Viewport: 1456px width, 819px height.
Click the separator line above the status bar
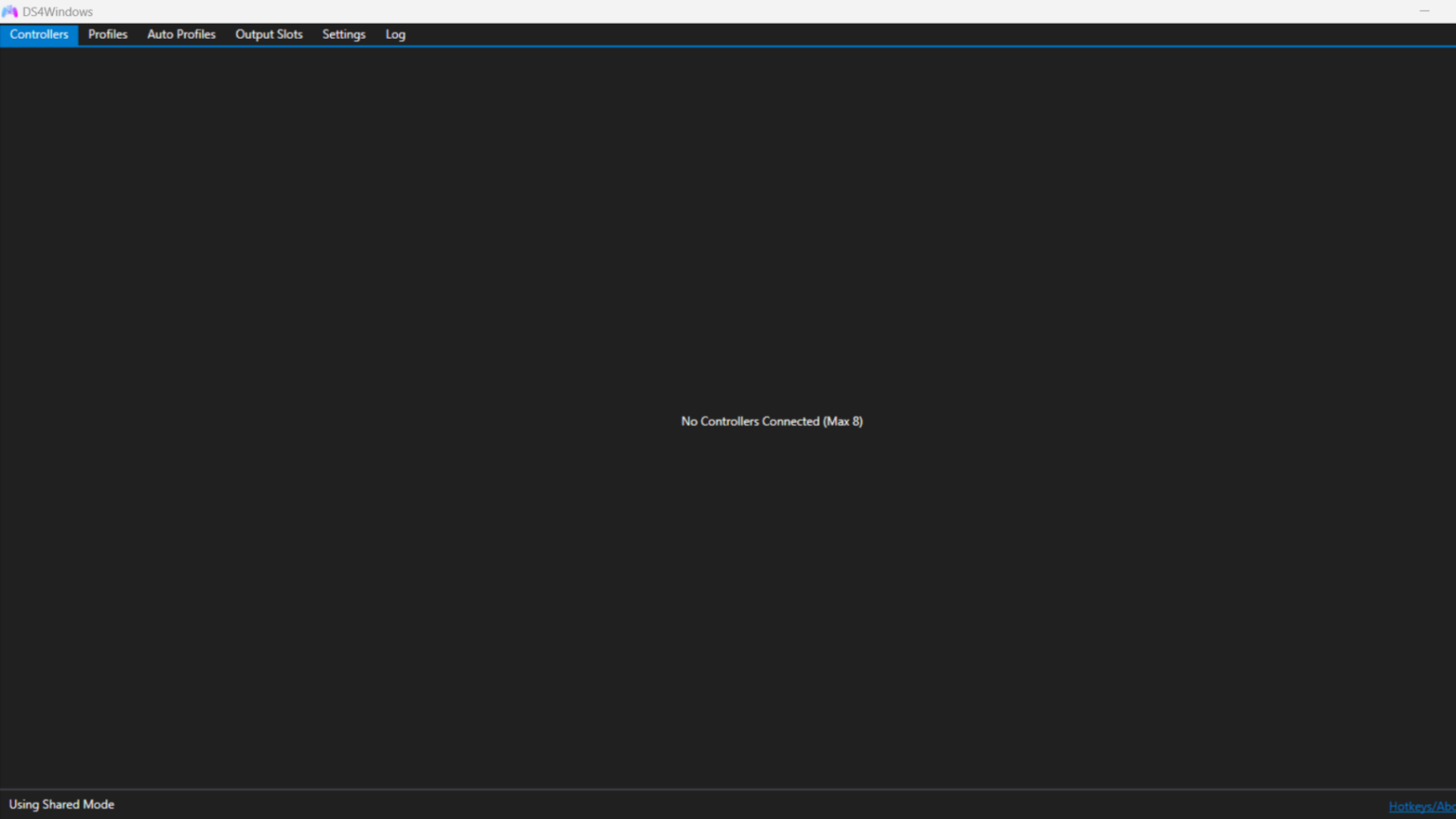[x=728, y=790]
